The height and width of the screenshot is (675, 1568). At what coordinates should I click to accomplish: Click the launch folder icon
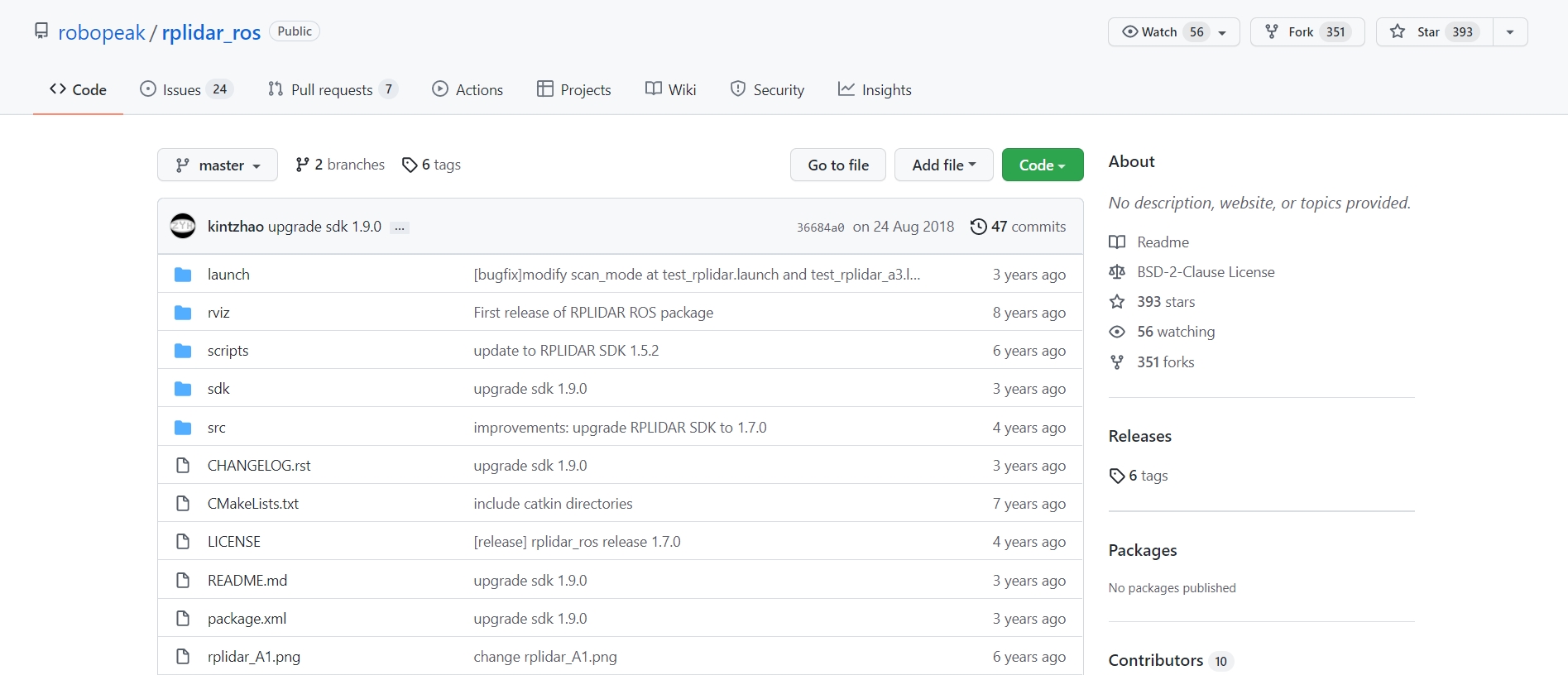point(183,275)
